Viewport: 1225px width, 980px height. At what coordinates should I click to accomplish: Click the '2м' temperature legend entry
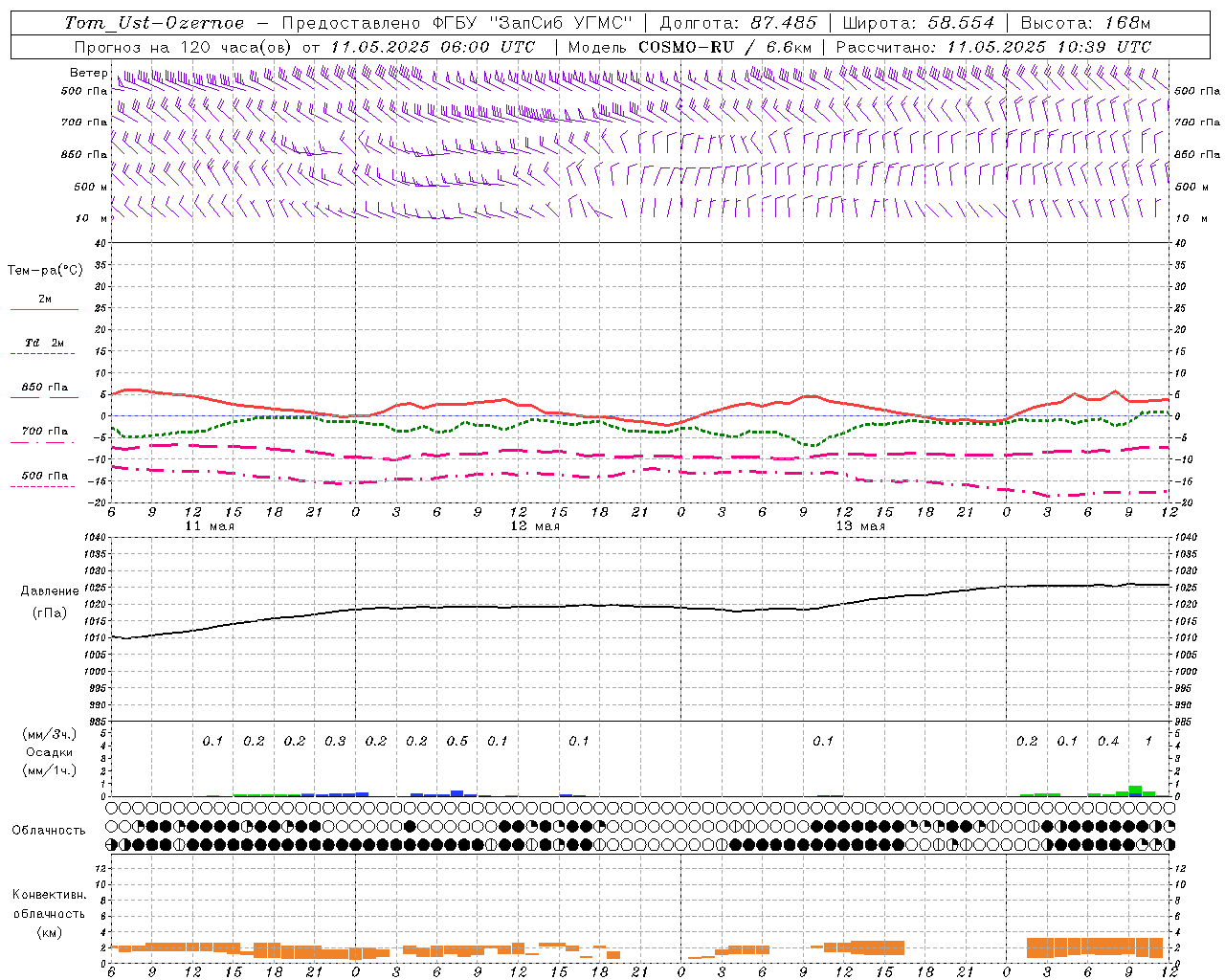45,300
